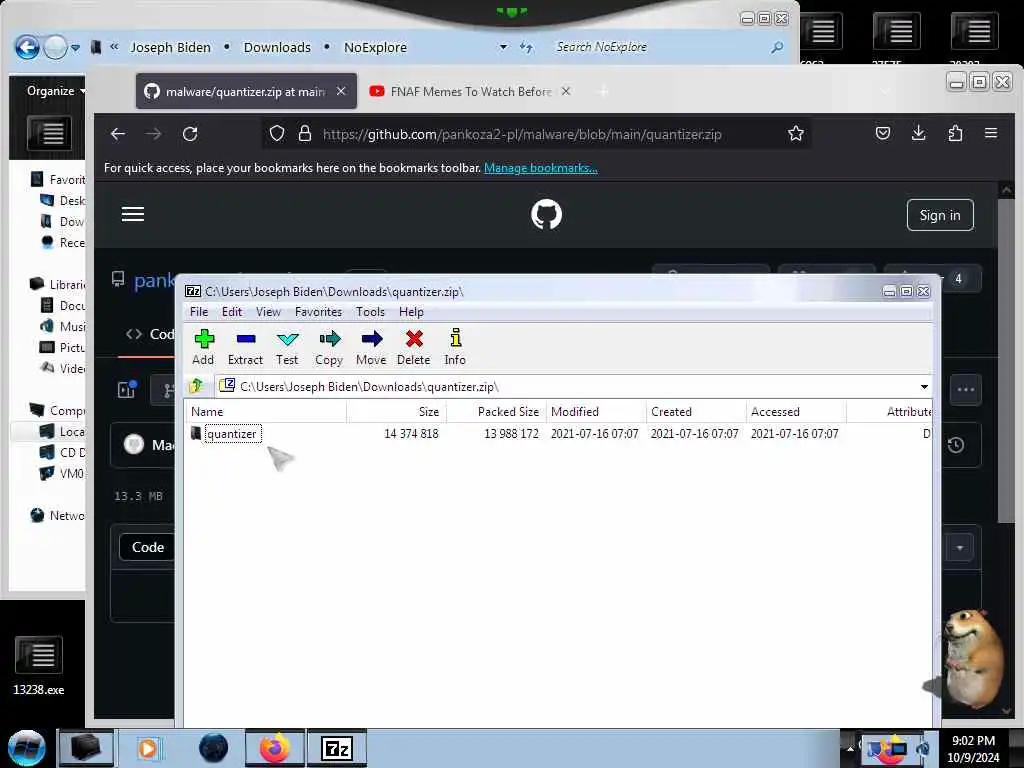Bookmark this page with the star icon
The height and width of the screenshot is (768, 1024).
click(795, 134)
